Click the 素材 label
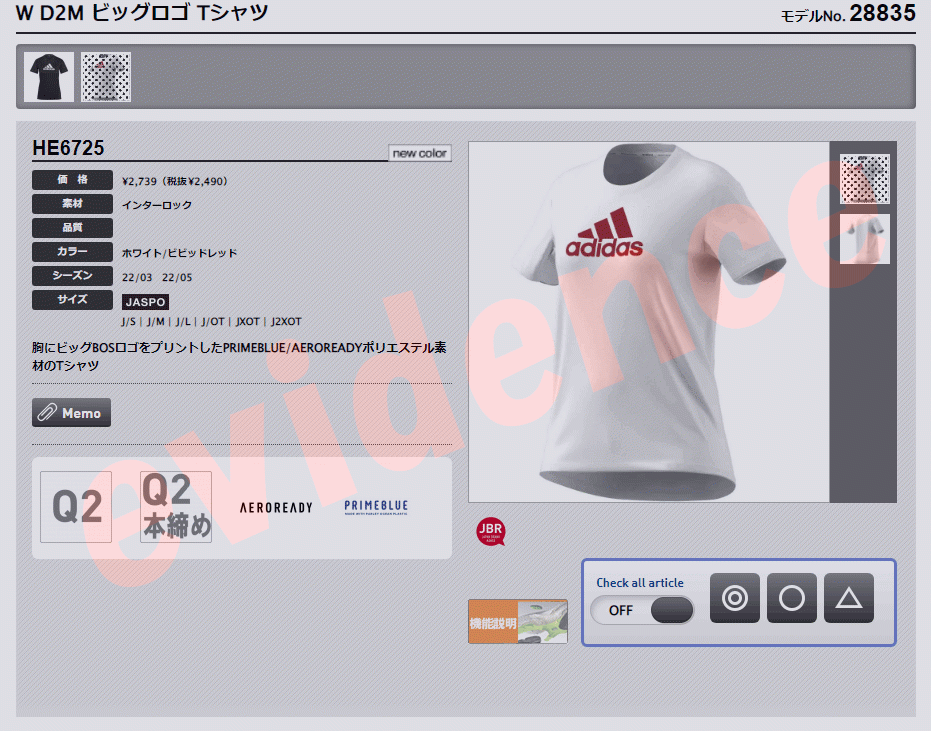The image size is (931, 731). point(72,204)
